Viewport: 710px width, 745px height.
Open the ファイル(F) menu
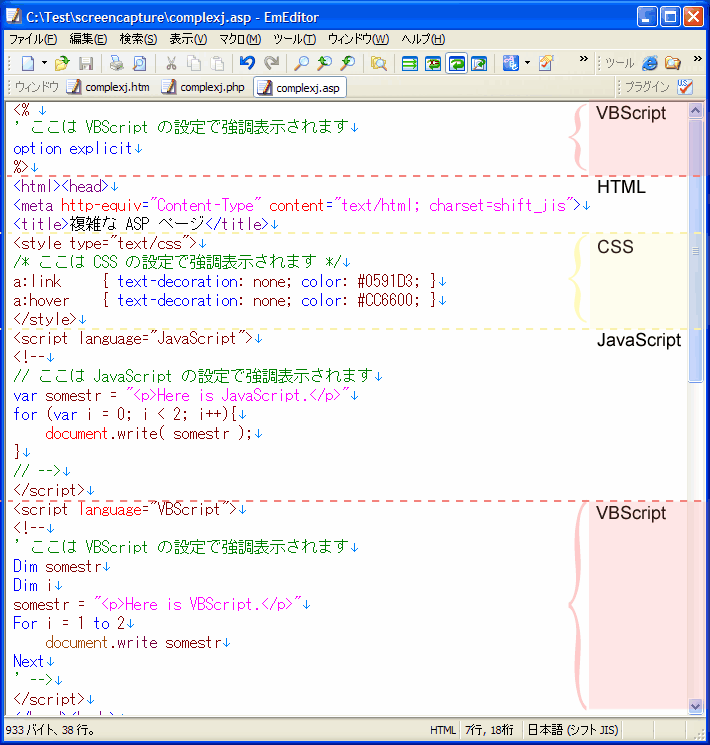pyautogui.click(x=33, y=39)
